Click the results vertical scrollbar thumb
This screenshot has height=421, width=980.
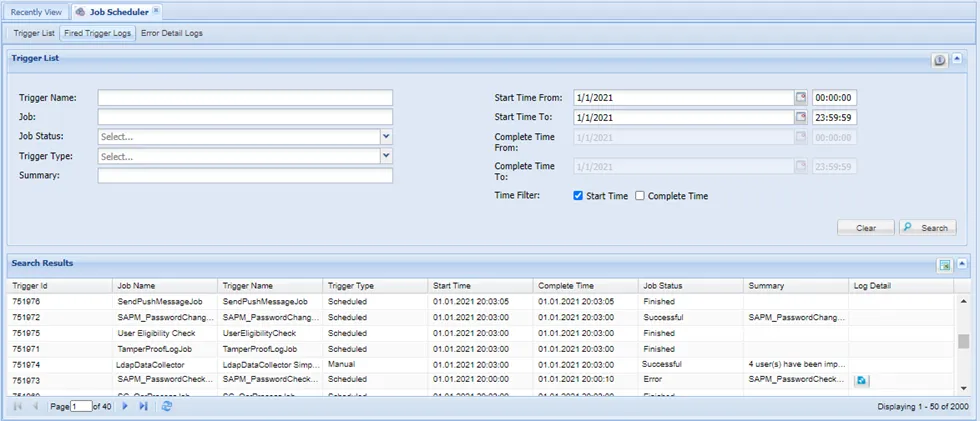point(964,341)
